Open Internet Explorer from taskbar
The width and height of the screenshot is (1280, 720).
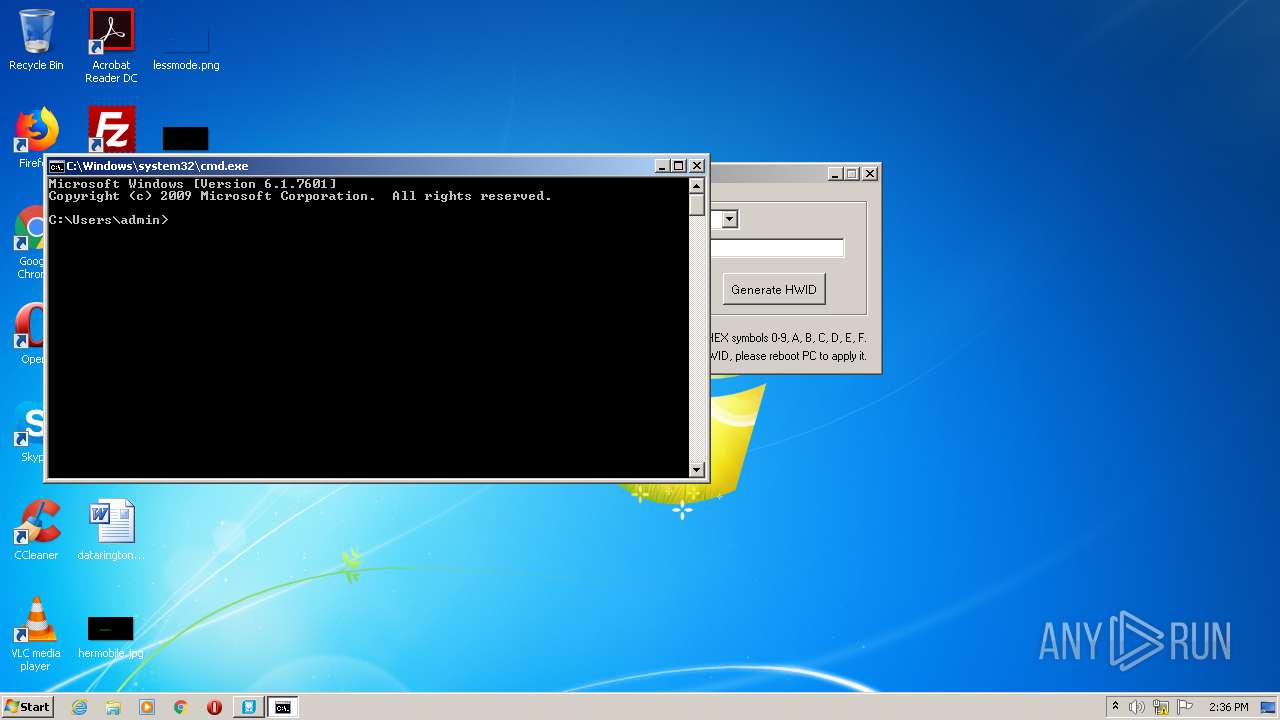[79, 707]
